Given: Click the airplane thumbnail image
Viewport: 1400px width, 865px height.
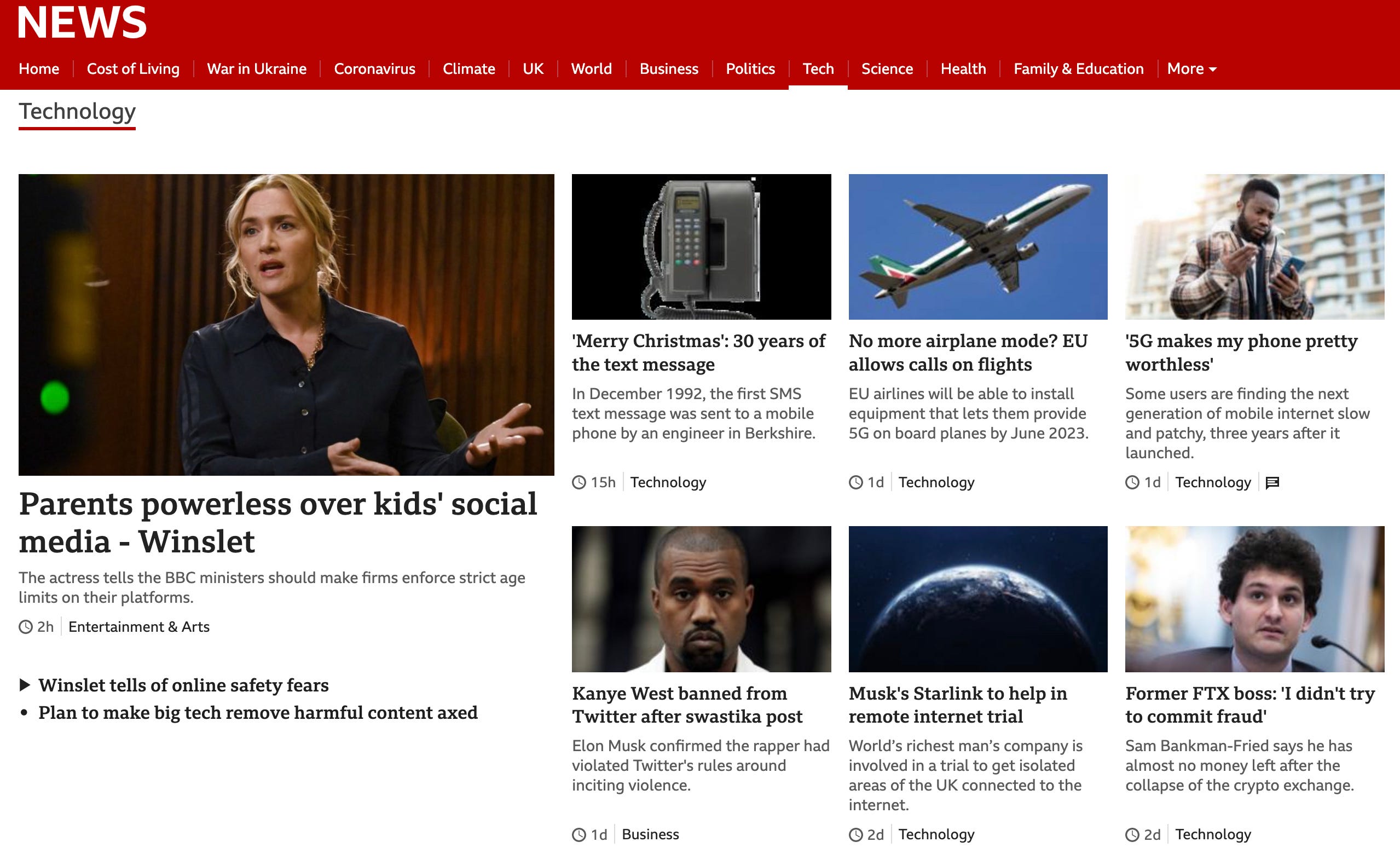Looking at the screenshot, I should coord(978,246).
